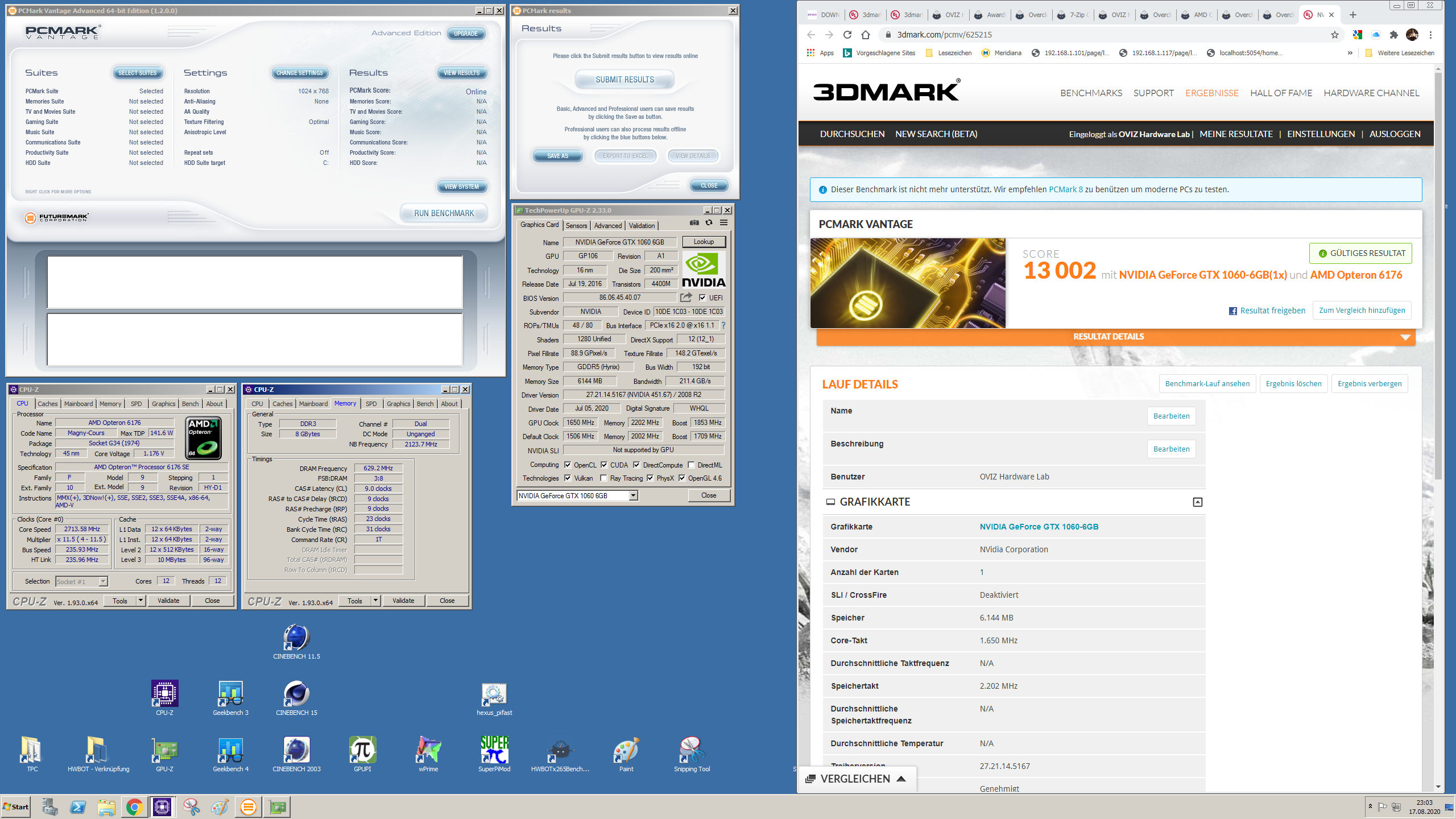Click SUBMIT RESULTS button
The height and width of the screenshot is (819, 1456).
coord(624,80)
